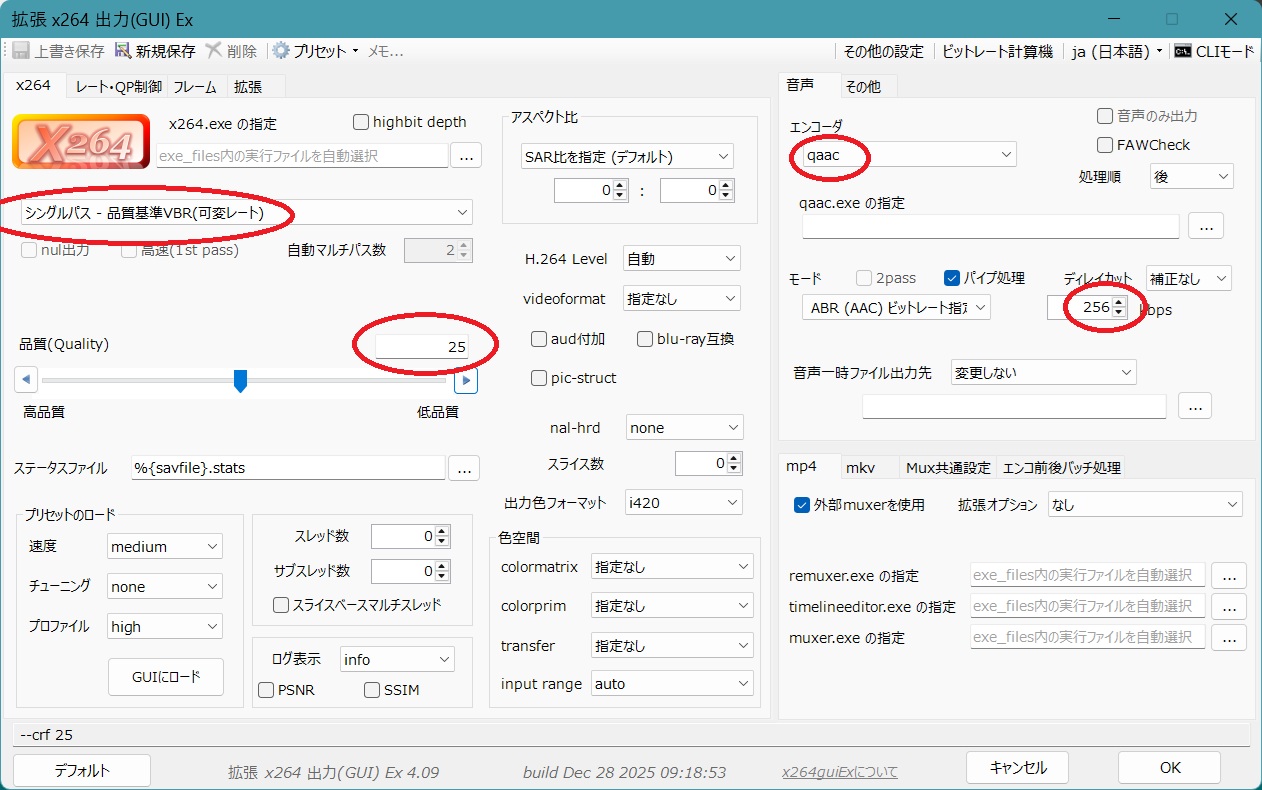This screenshot has height=790, width=1262.
Task: Uncheck 外部muxerを使用 checkbox
Action: tap(801, 505)
